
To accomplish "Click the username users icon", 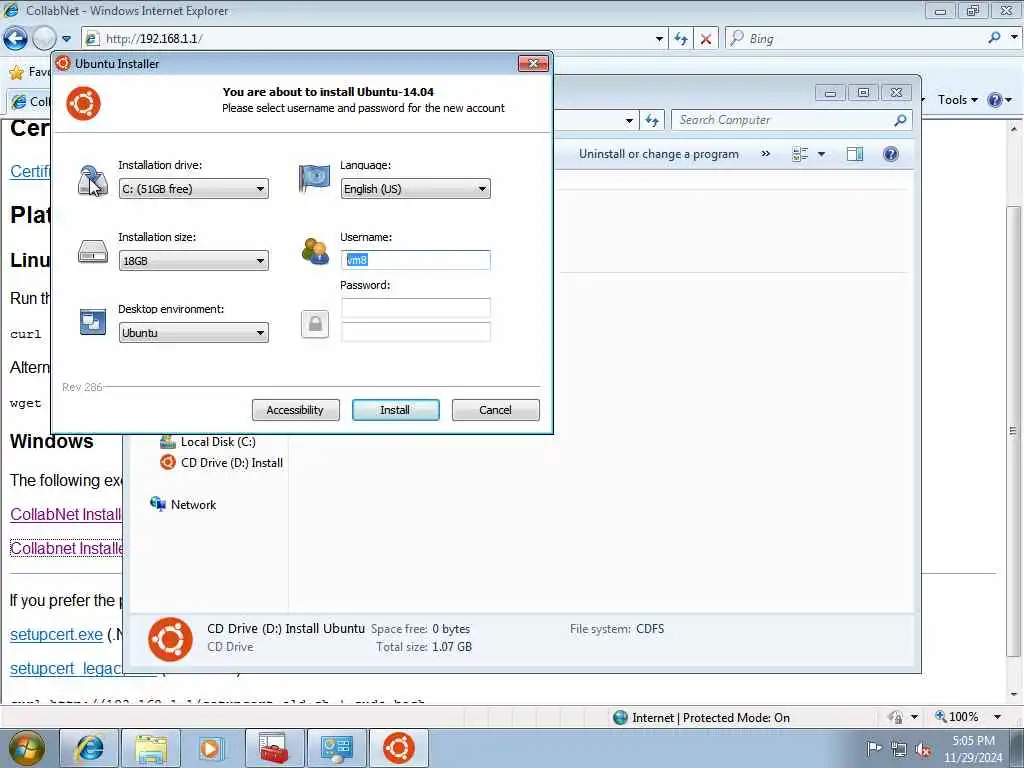I will pos(315,251).
